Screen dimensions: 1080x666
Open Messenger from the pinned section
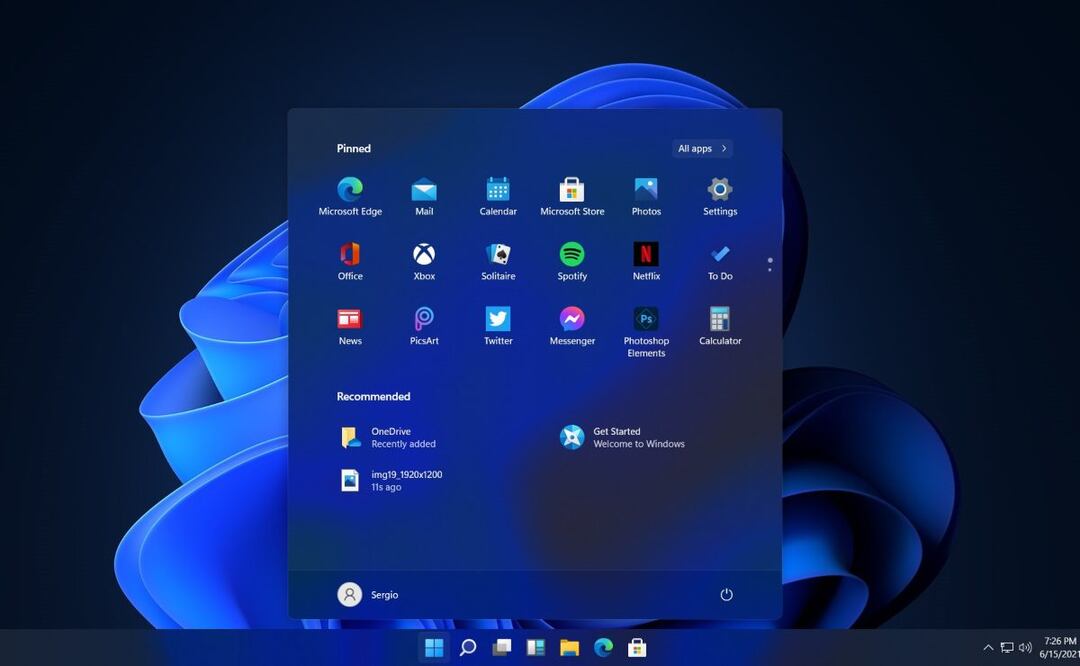pyautogui.click(x=571, y=320)
